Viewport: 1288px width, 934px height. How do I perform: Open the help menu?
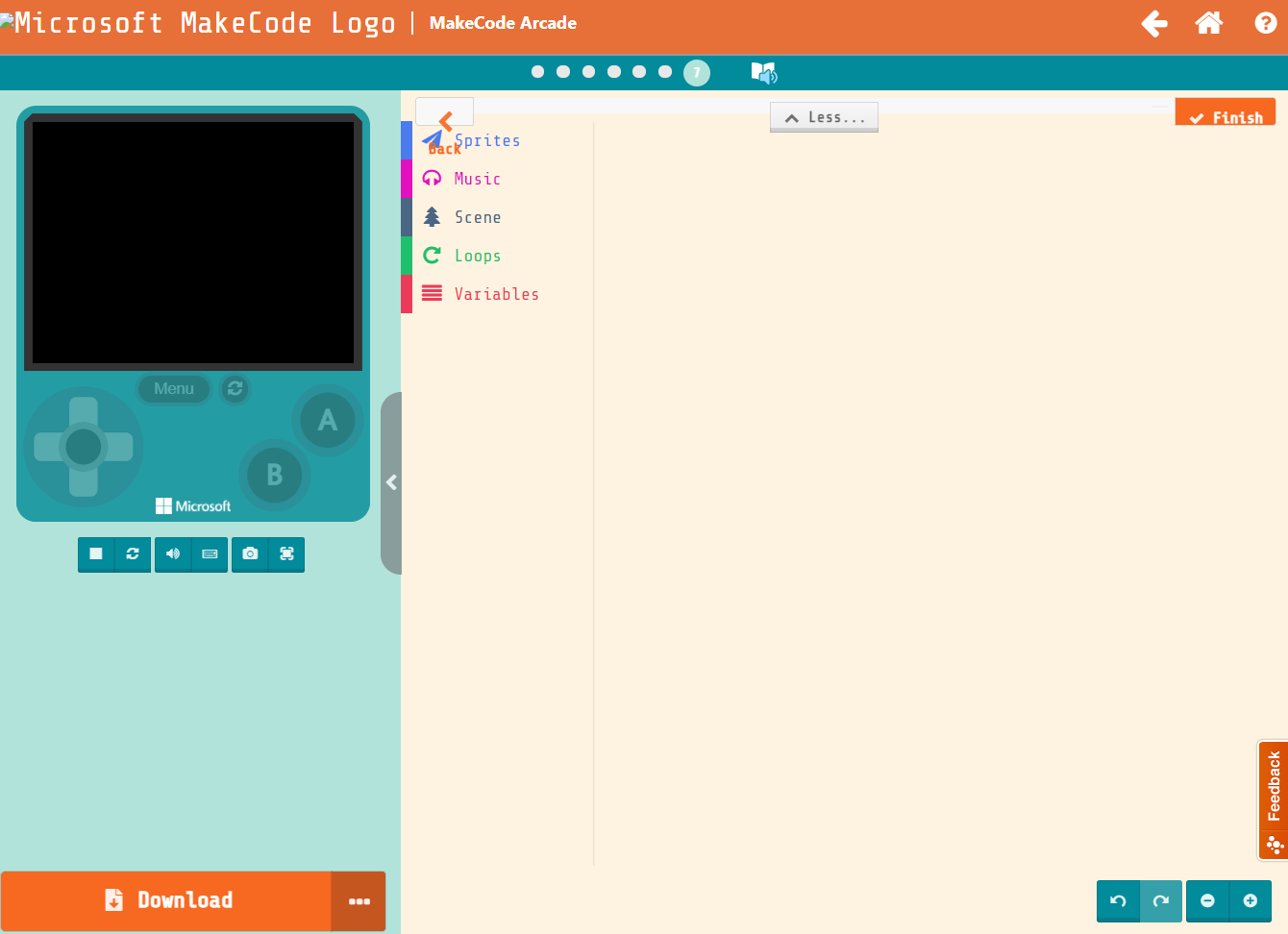tap(1265, 23)
